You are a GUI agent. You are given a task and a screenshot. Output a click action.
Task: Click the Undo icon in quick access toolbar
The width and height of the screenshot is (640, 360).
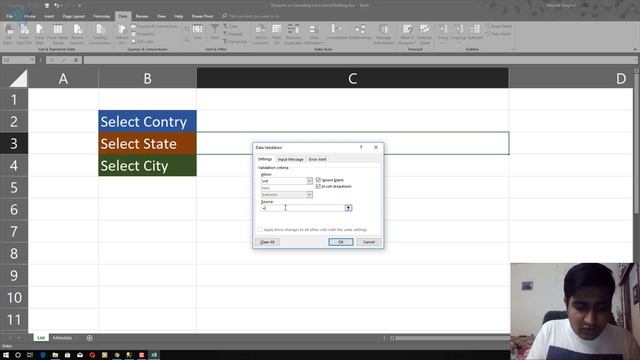coord(56,5)
